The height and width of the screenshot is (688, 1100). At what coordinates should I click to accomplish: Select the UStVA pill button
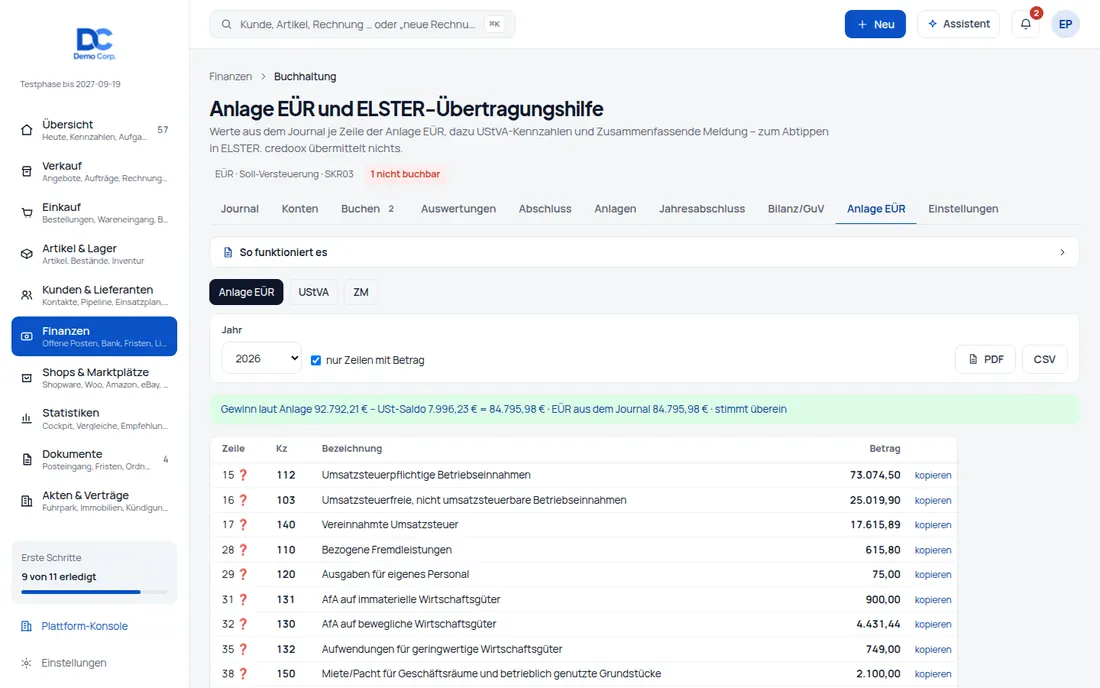tap(314, 292)
